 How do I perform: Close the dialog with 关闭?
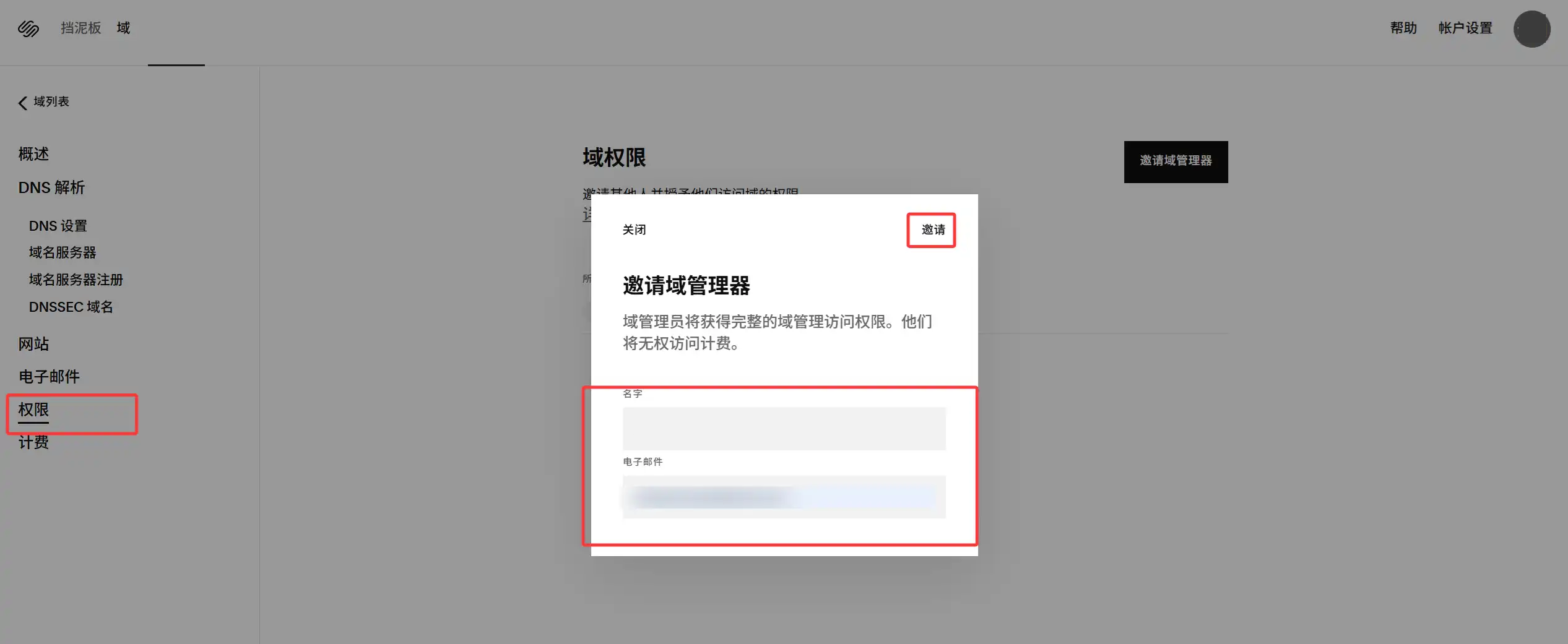coord(634,230)
